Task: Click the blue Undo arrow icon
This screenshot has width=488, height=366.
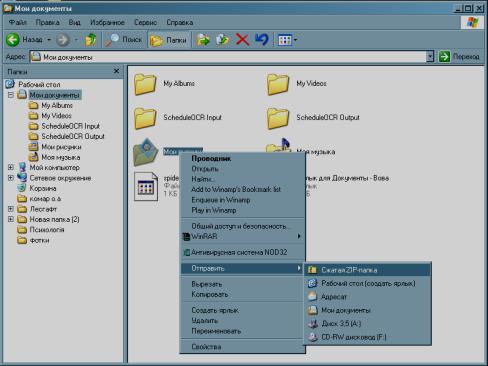Action: click(262, 40)
